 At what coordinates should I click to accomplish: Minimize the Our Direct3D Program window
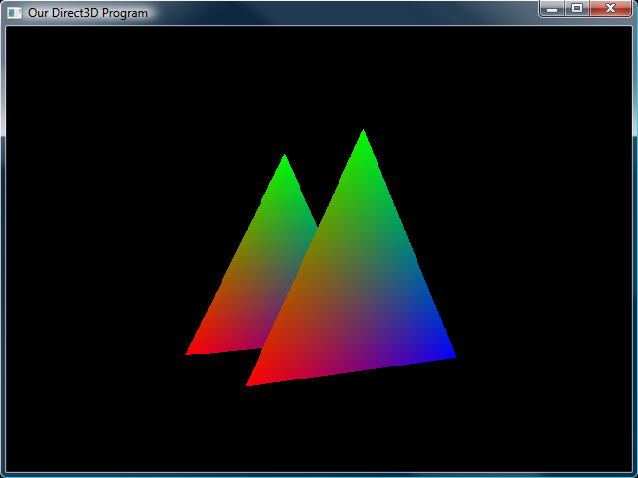pos(552,8)
